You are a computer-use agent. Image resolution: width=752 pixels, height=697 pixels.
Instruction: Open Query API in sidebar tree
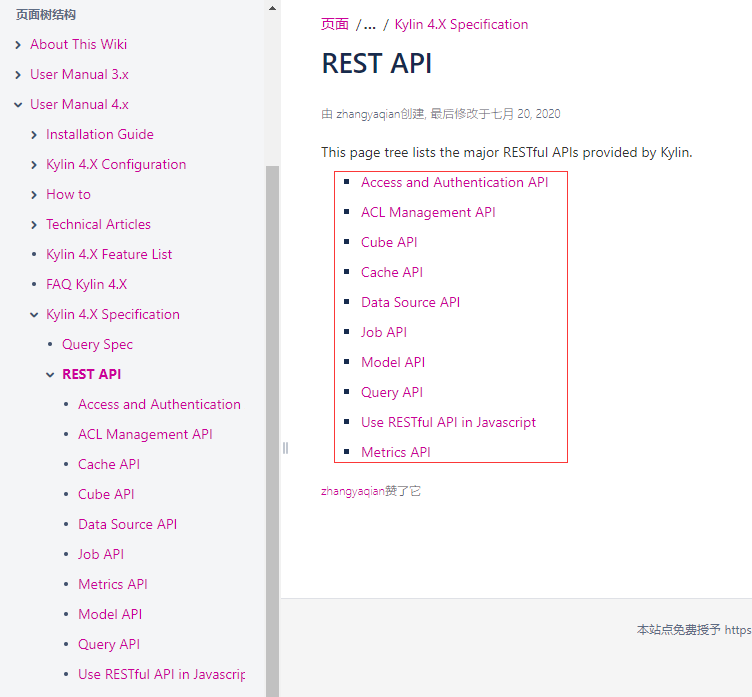[109, 644]
